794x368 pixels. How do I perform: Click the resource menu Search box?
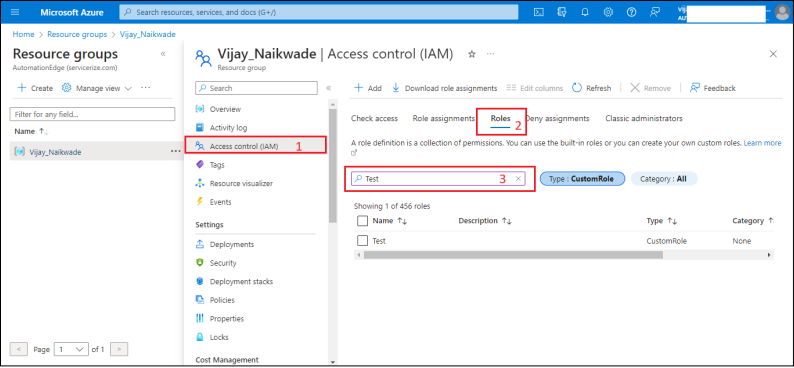256,88
